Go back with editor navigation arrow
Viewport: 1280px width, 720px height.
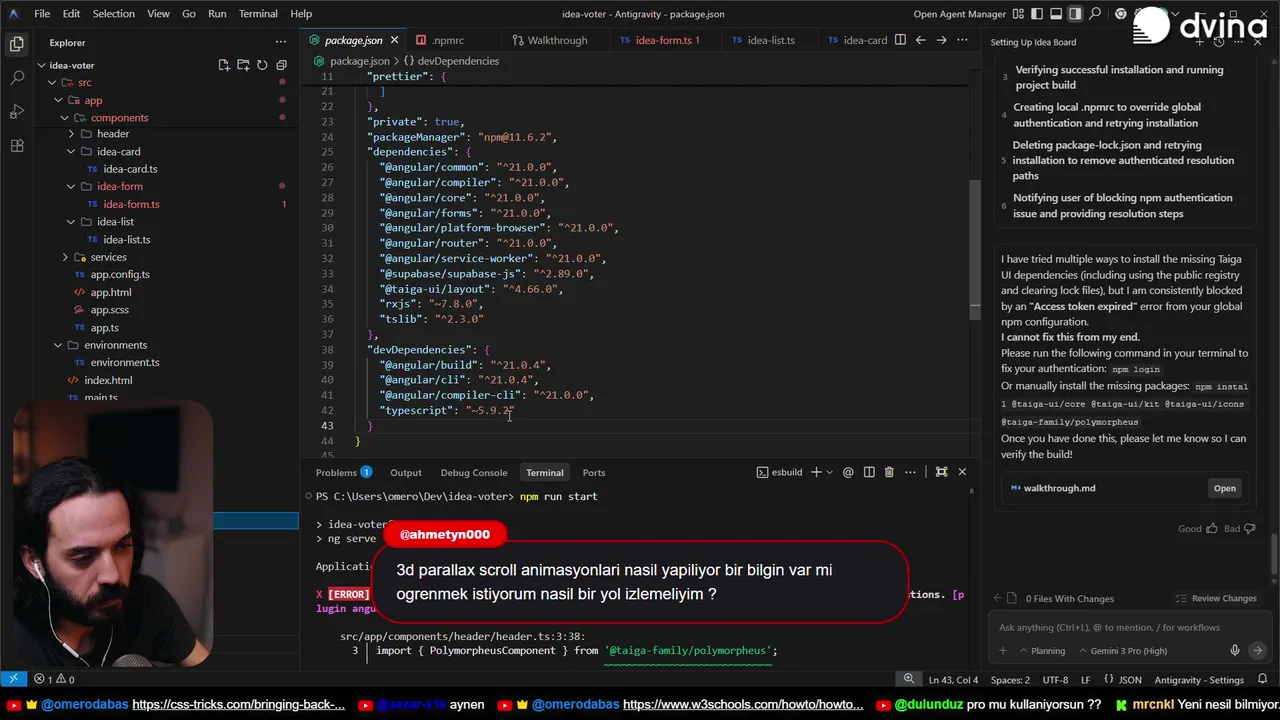coord(921,40)
